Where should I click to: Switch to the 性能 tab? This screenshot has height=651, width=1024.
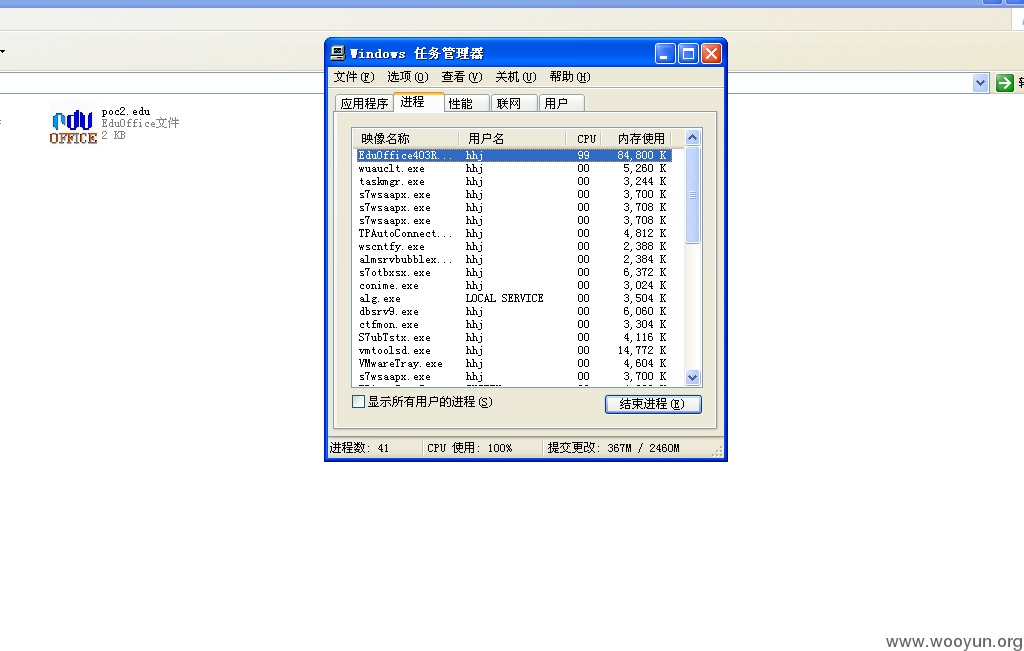click(x=466, y=103)
